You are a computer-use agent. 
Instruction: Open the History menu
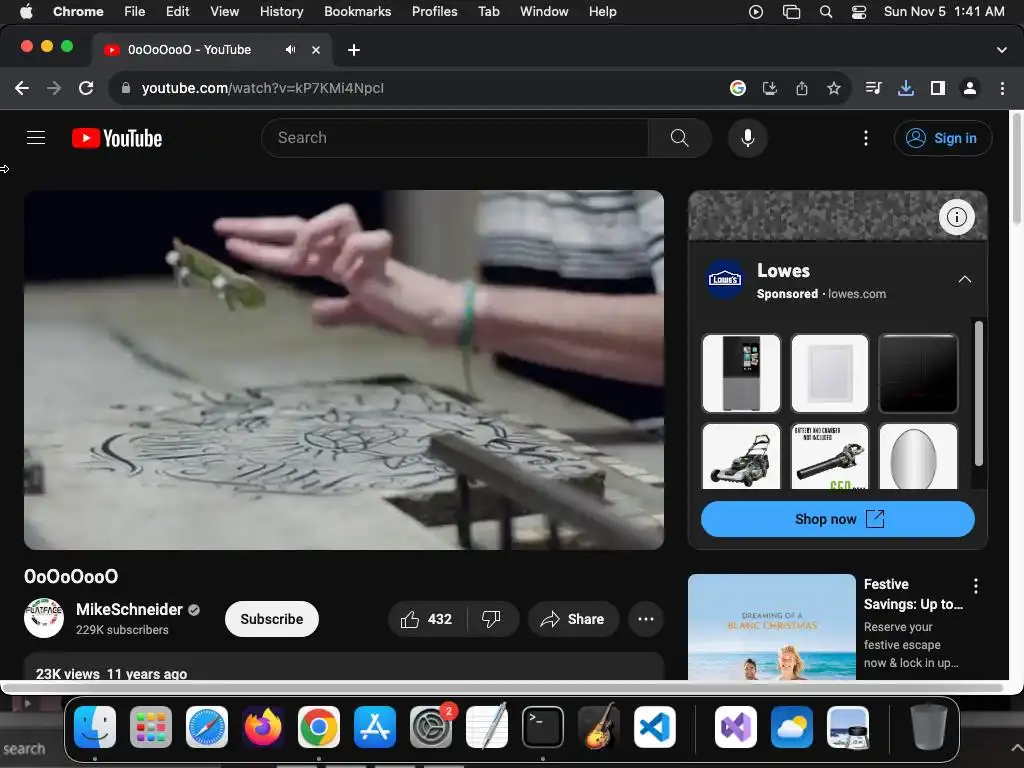pyautogui.click(x=281, y=11)
